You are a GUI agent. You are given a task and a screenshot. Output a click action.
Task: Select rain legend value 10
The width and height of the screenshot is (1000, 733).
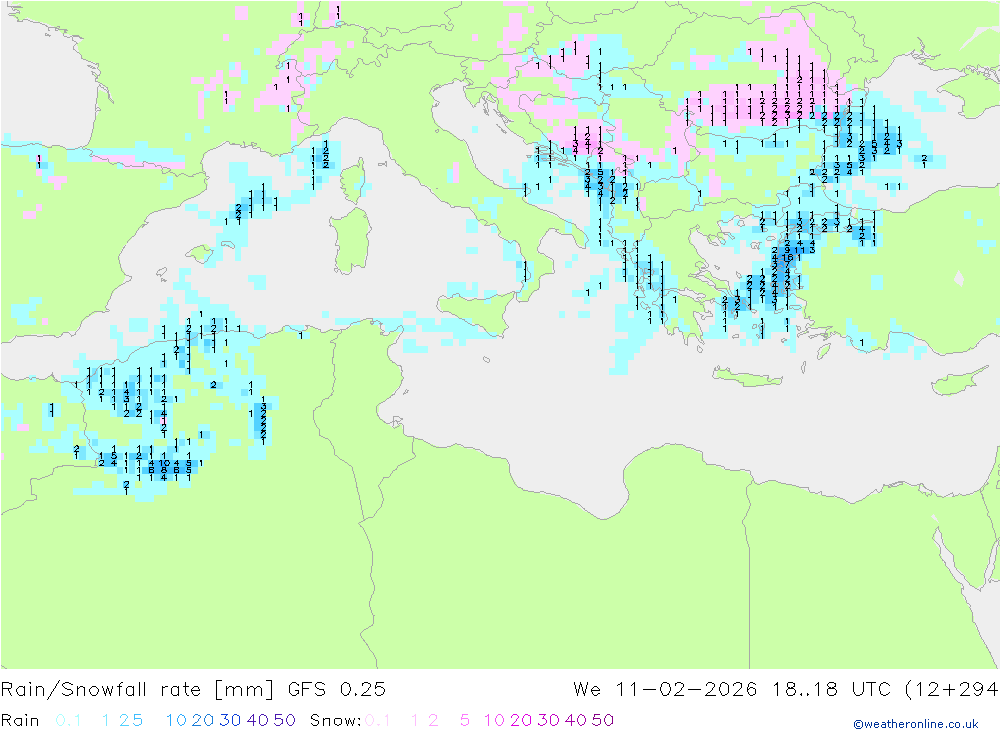click(176, 720)
